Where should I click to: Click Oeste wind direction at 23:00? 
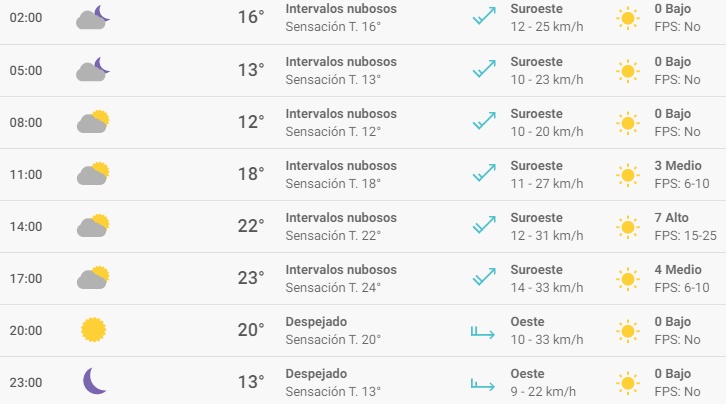pyautogui.click(x=527, y=373)
